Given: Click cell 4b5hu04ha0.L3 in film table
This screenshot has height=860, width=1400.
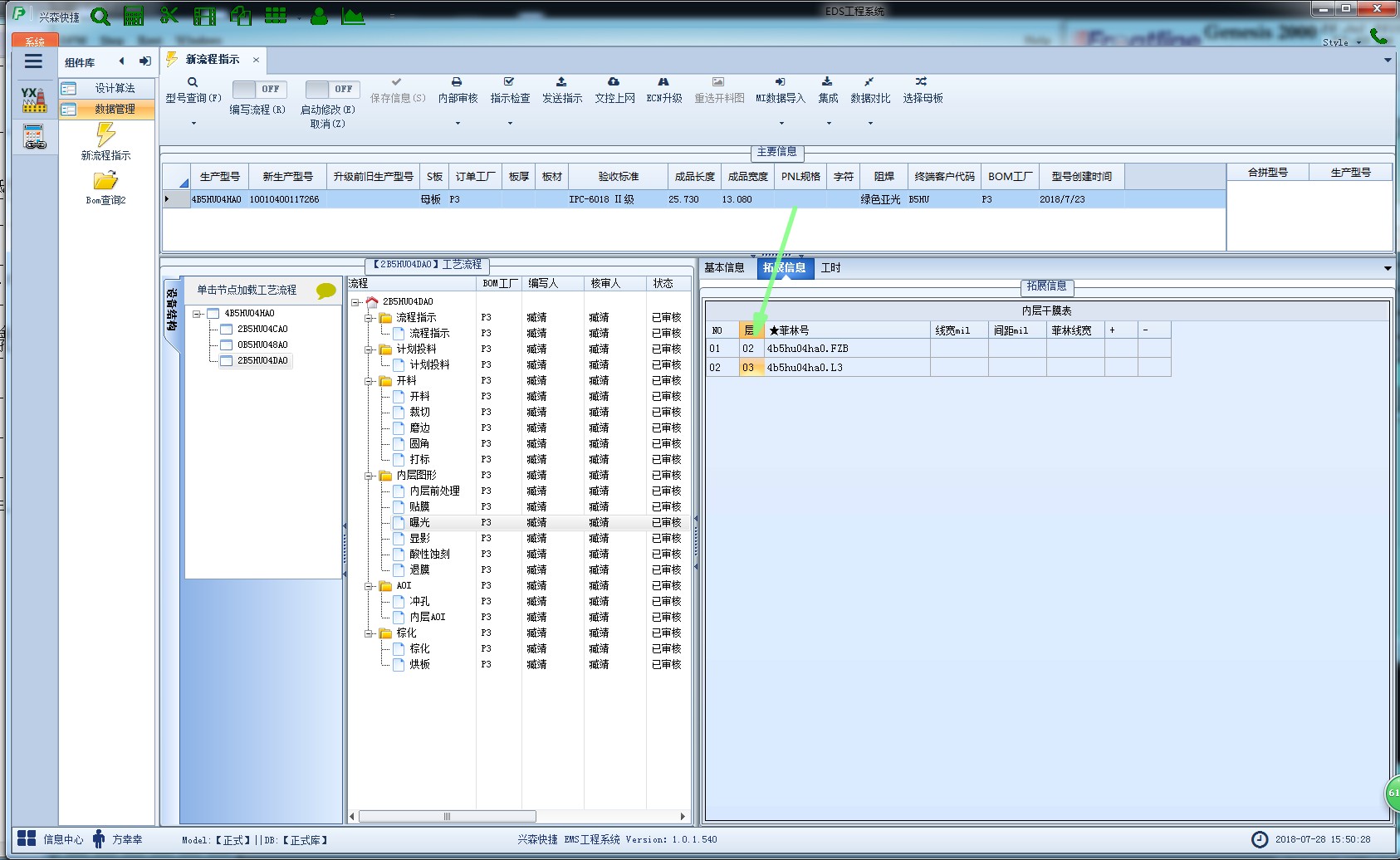Looking at the screenshot, I should coord(846,368).
